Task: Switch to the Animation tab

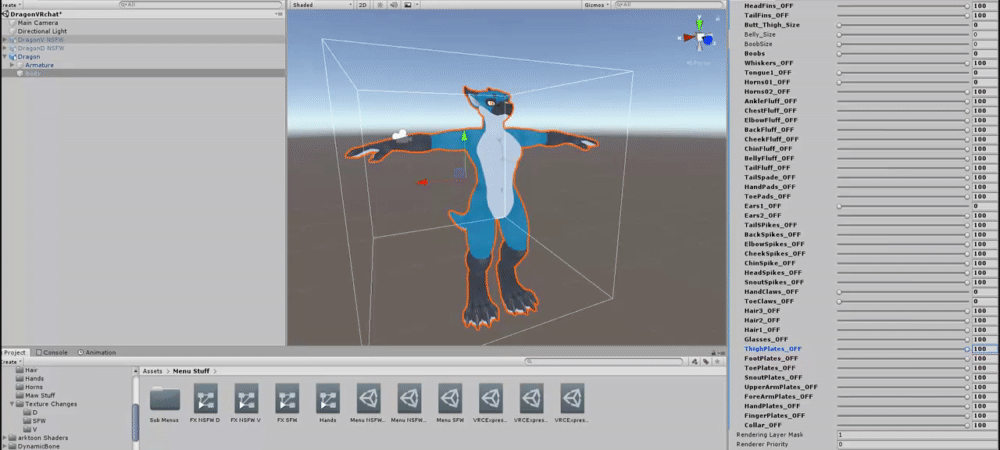Action: point(97,352)
